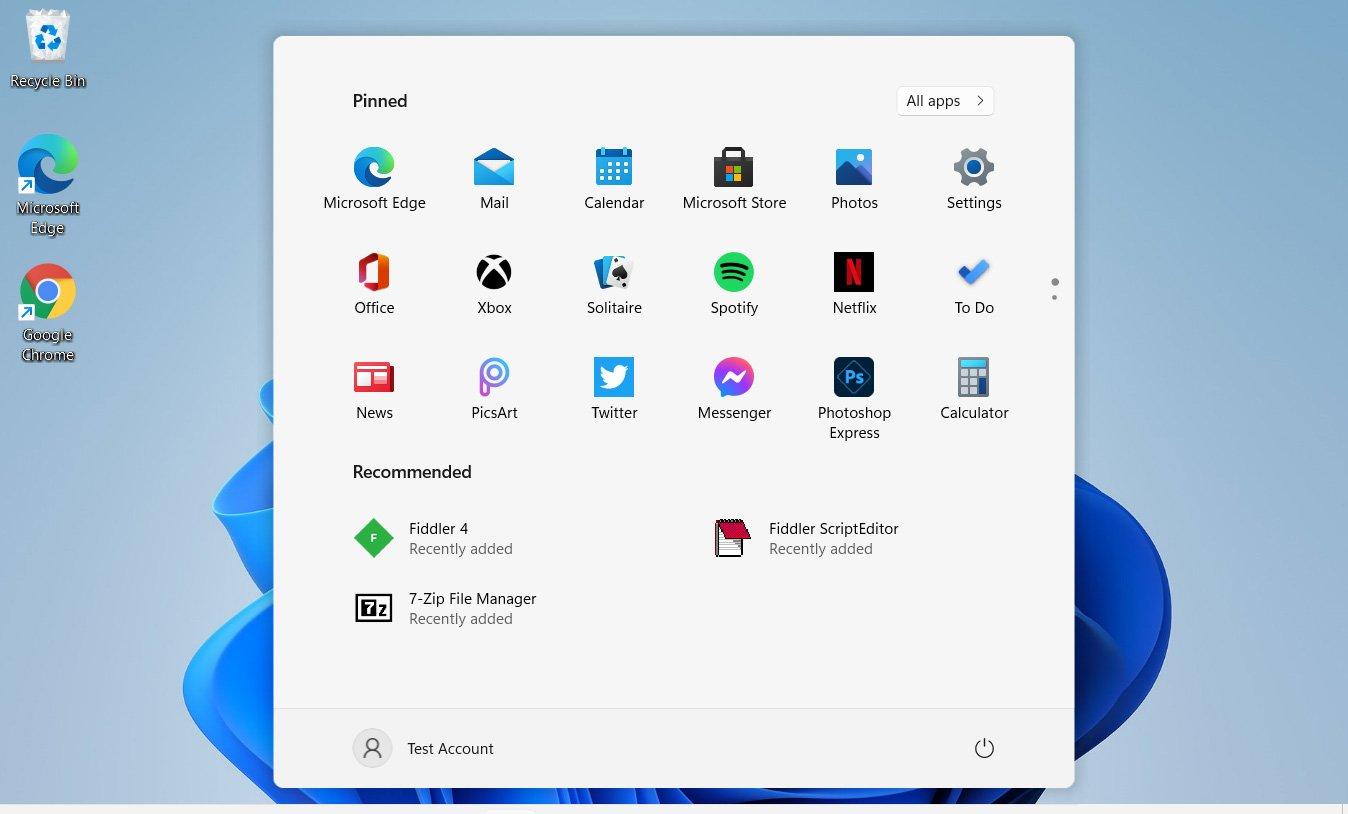Launch Netflix
1348x814 pixels.
(854, 284)
